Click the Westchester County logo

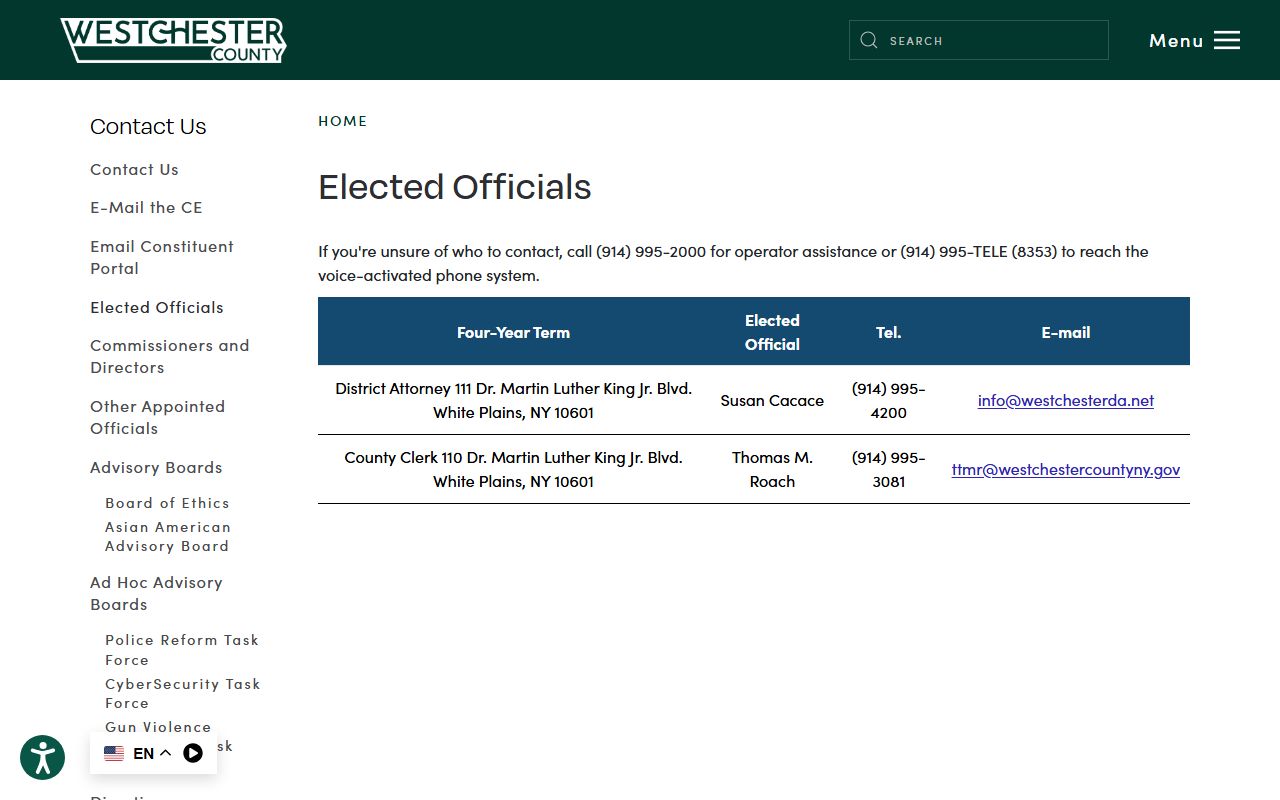[173, 40]
